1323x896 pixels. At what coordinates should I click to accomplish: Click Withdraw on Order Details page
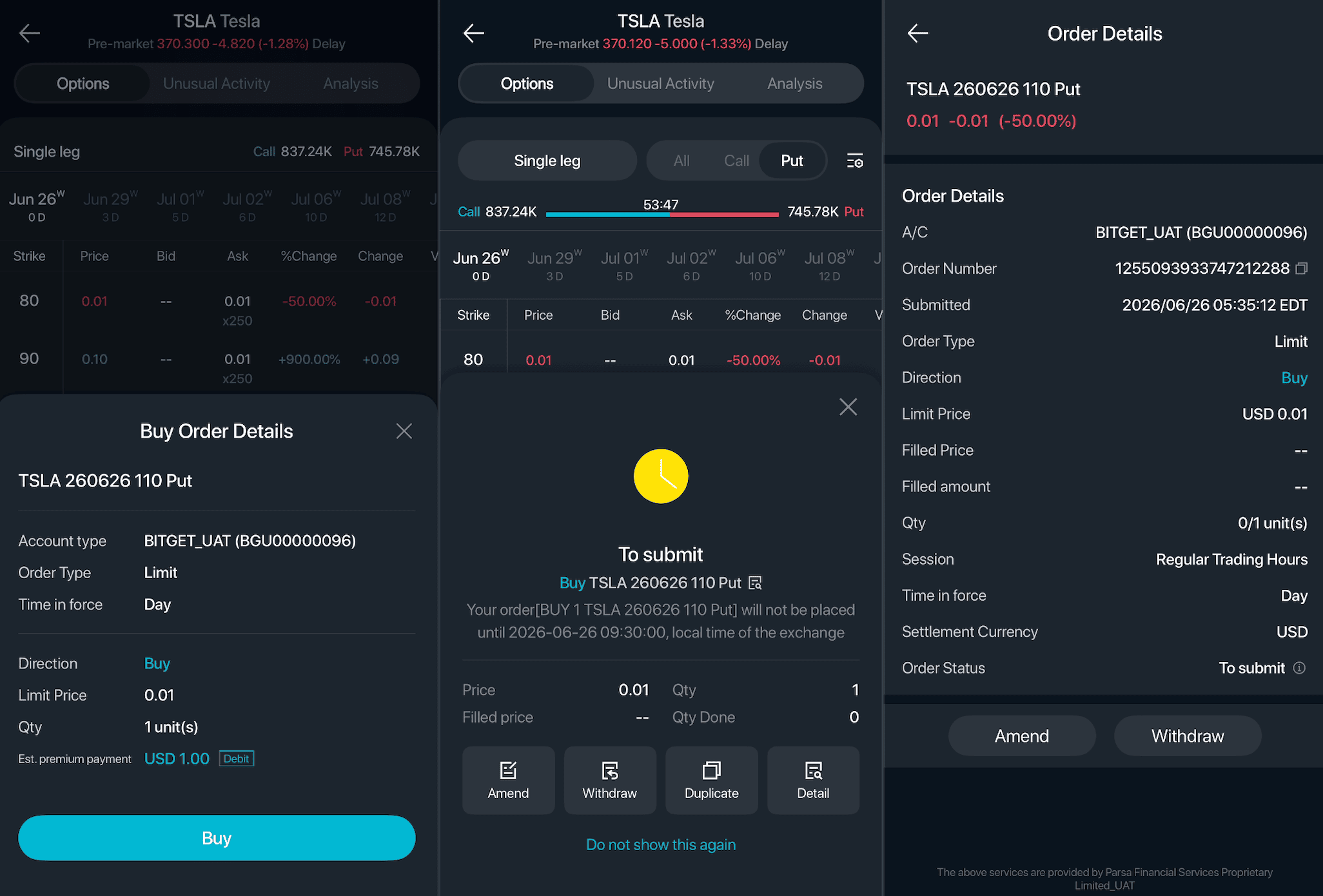(1188, 735)
